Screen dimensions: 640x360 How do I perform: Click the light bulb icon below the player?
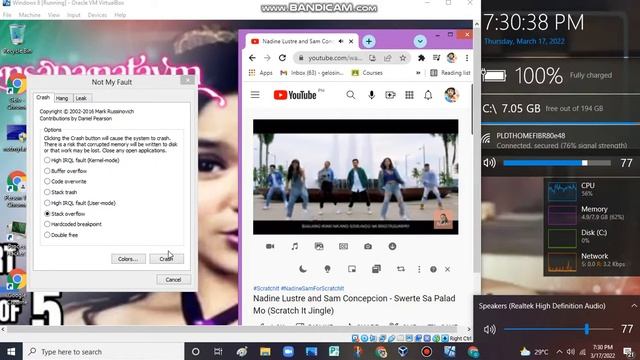[327, 269]
